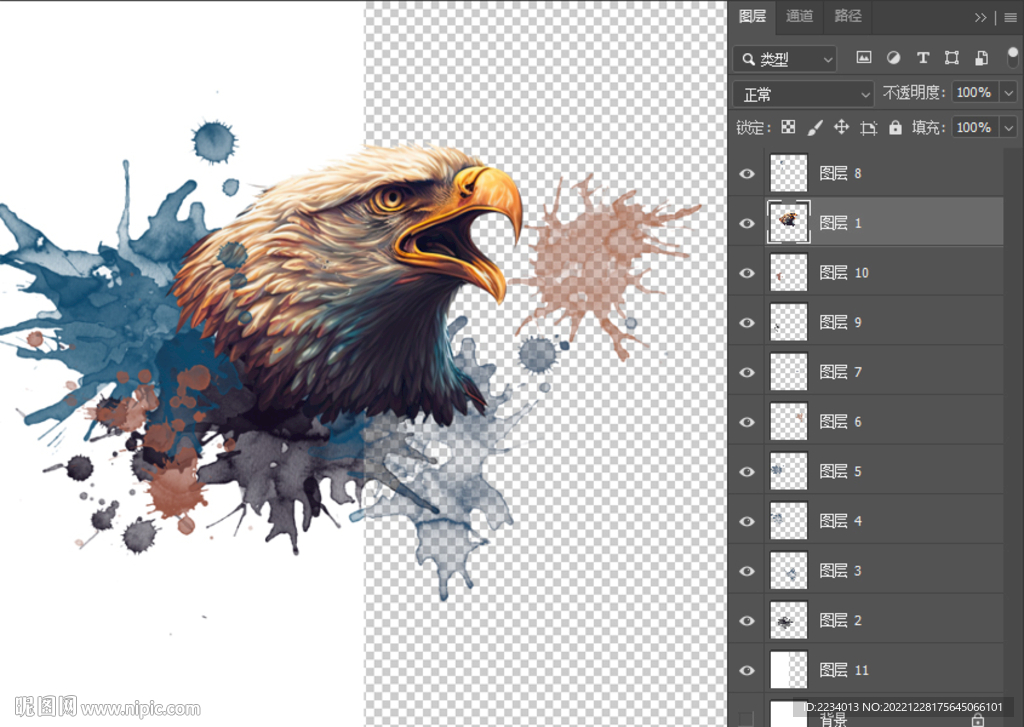Lock layer position move icon
1024x727 pixels.
tap(841, 128)
